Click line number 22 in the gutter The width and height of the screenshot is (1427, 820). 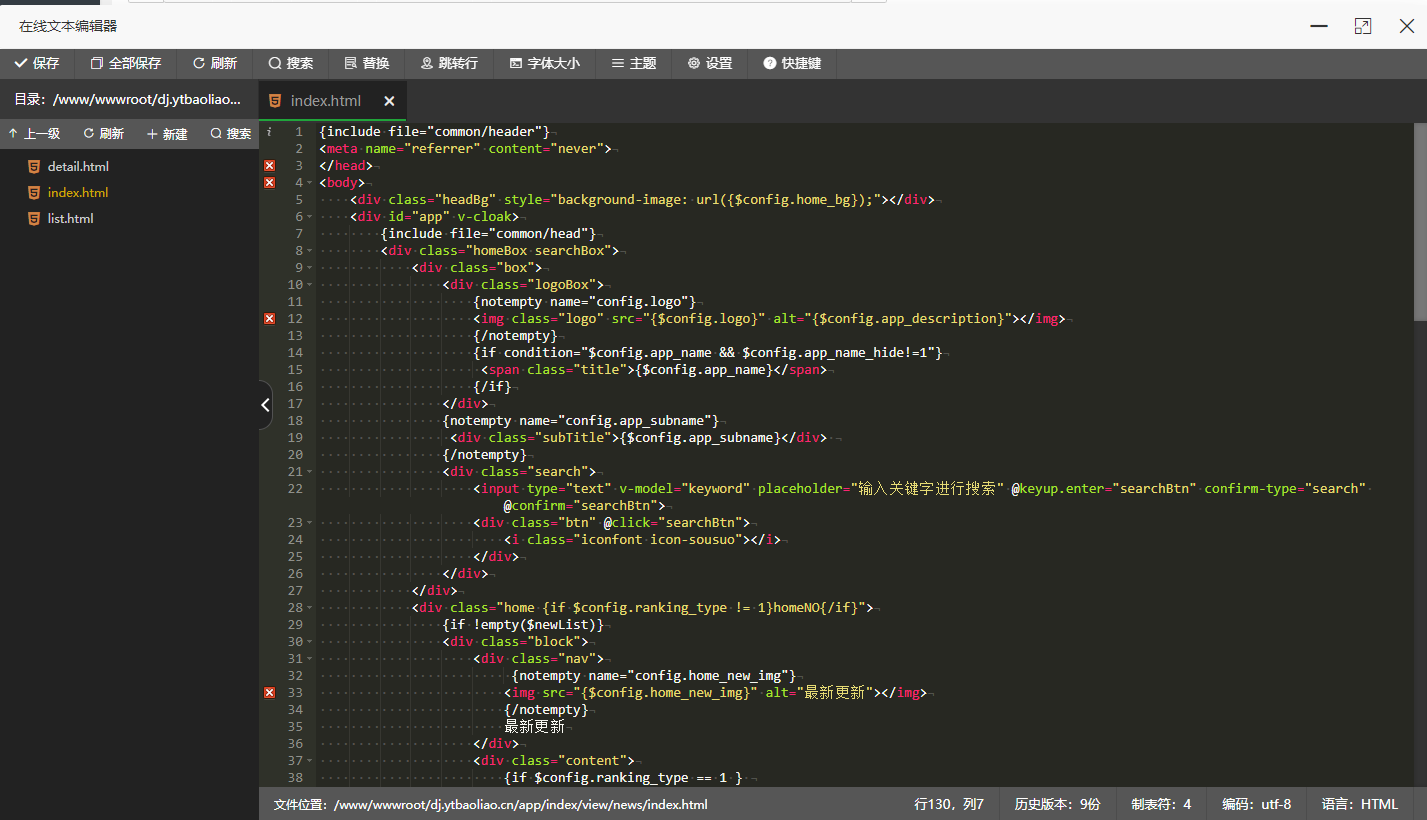295,489
